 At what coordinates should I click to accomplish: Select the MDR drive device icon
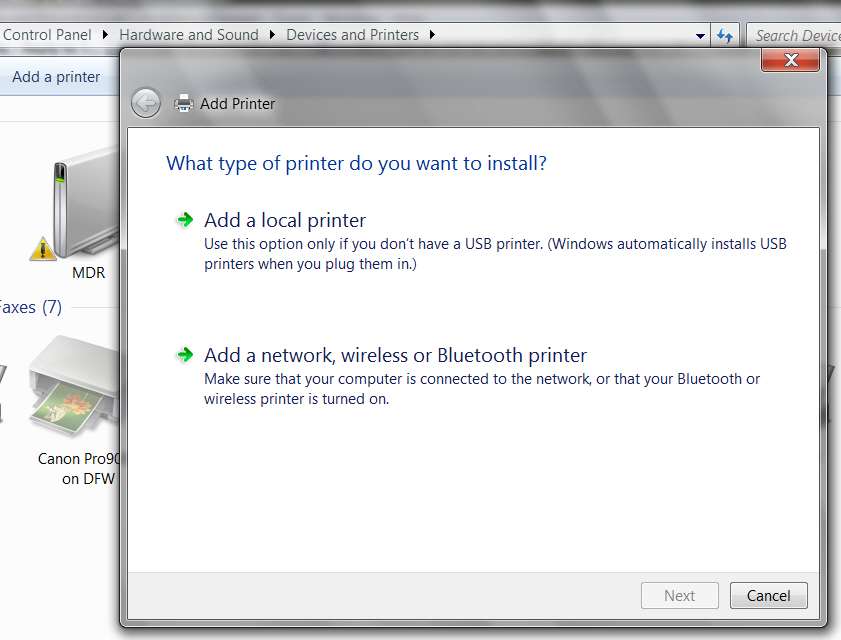(x=85, y=204)
